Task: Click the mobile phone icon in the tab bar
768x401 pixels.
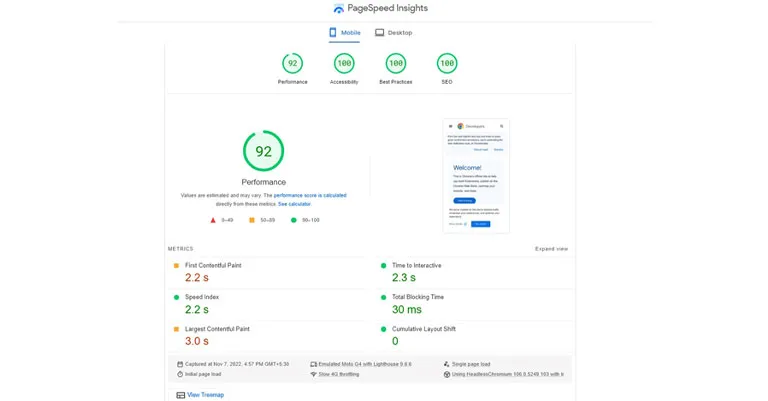Action: (x=333, y=32)
